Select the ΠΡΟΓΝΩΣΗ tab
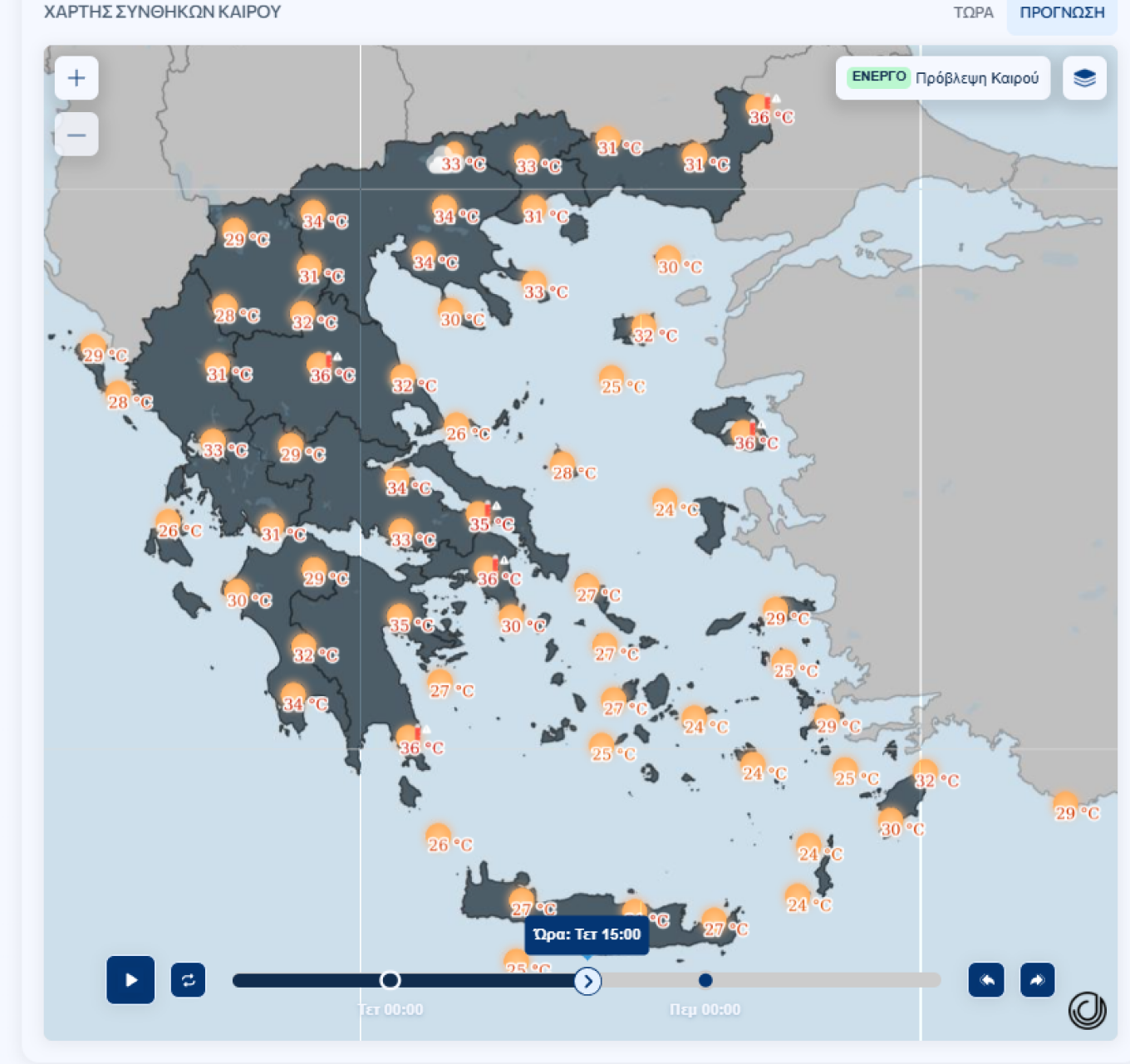 [x=1062, y=12]
